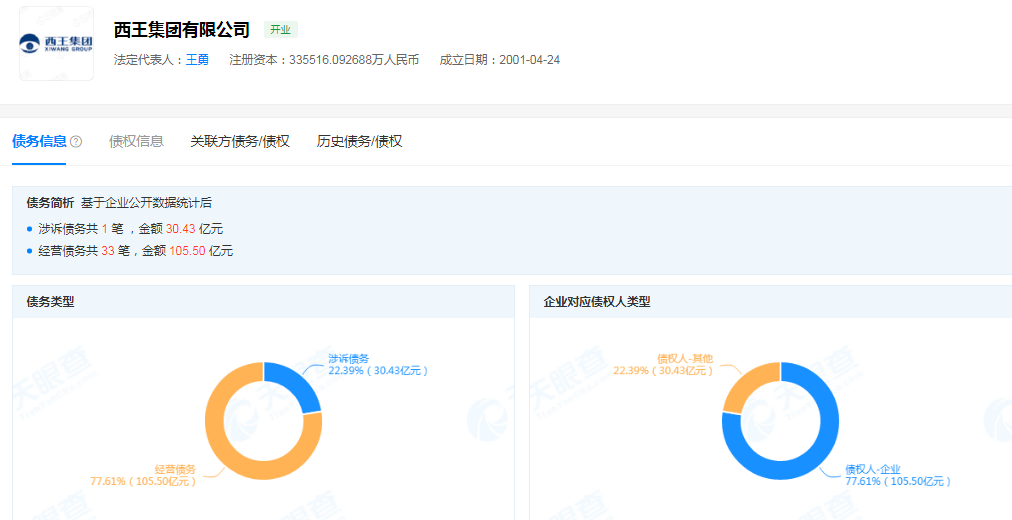Select the 债务信息 tab
The image size is (1012, 520).
(x=39, y=141)
